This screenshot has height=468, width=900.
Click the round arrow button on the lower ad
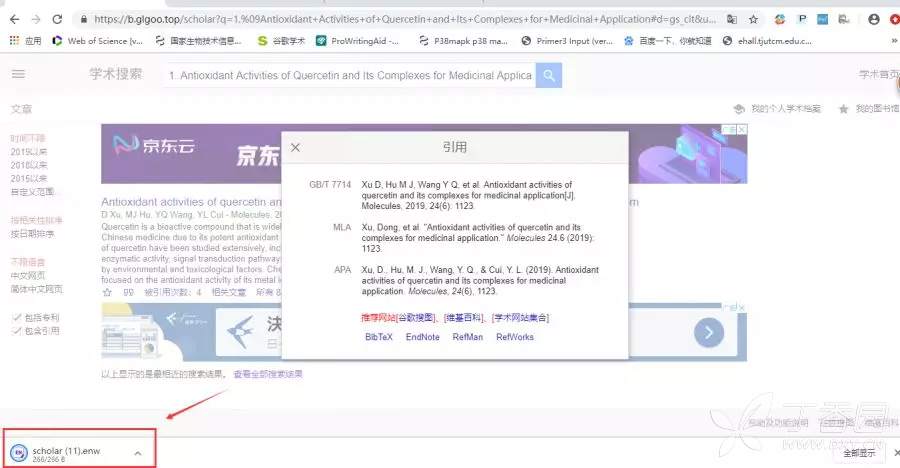point(709,332)
